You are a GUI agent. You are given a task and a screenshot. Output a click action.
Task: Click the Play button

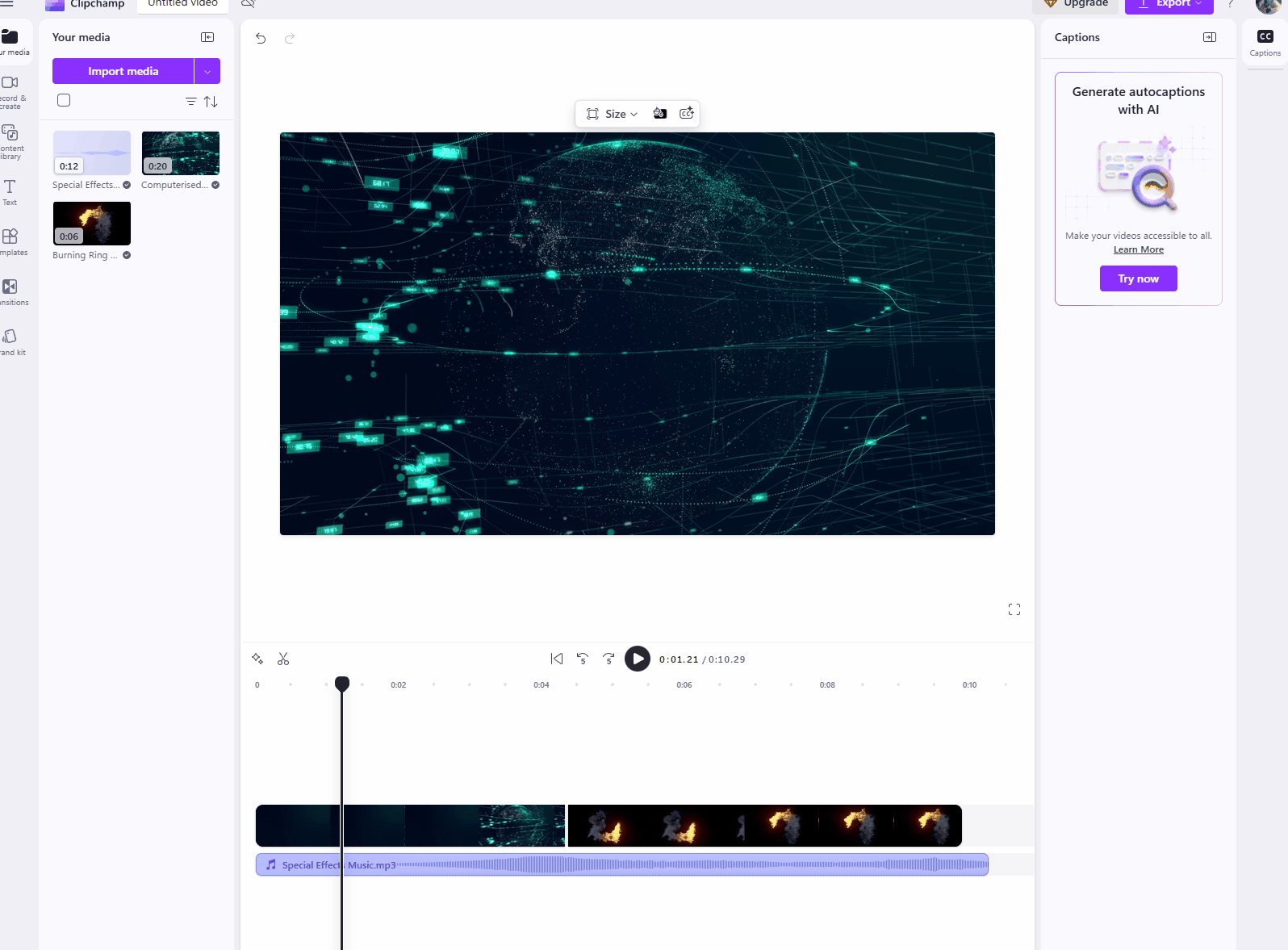coord(638,659)
